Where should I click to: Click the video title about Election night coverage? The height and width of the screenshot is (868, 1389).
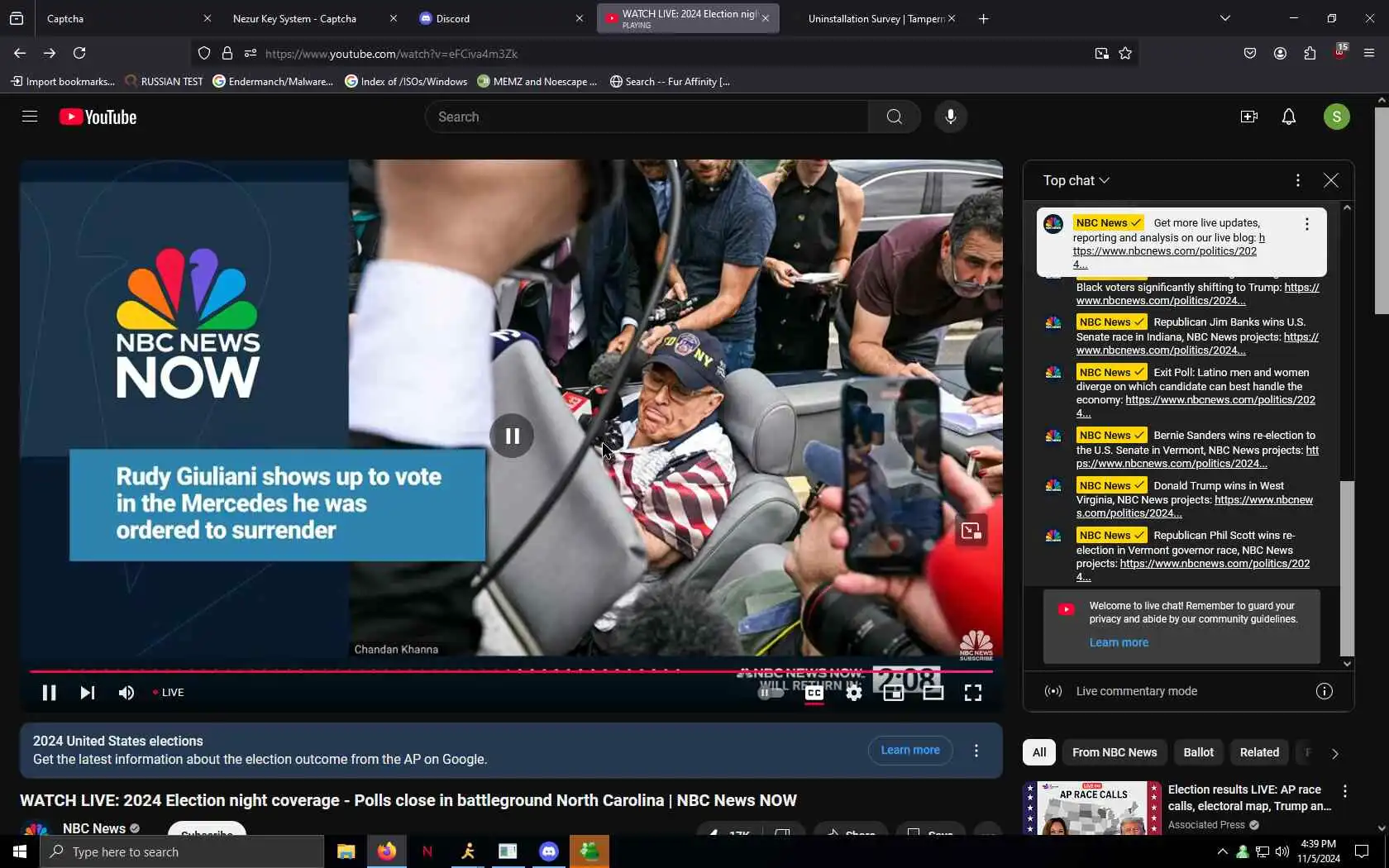(408, 800)
